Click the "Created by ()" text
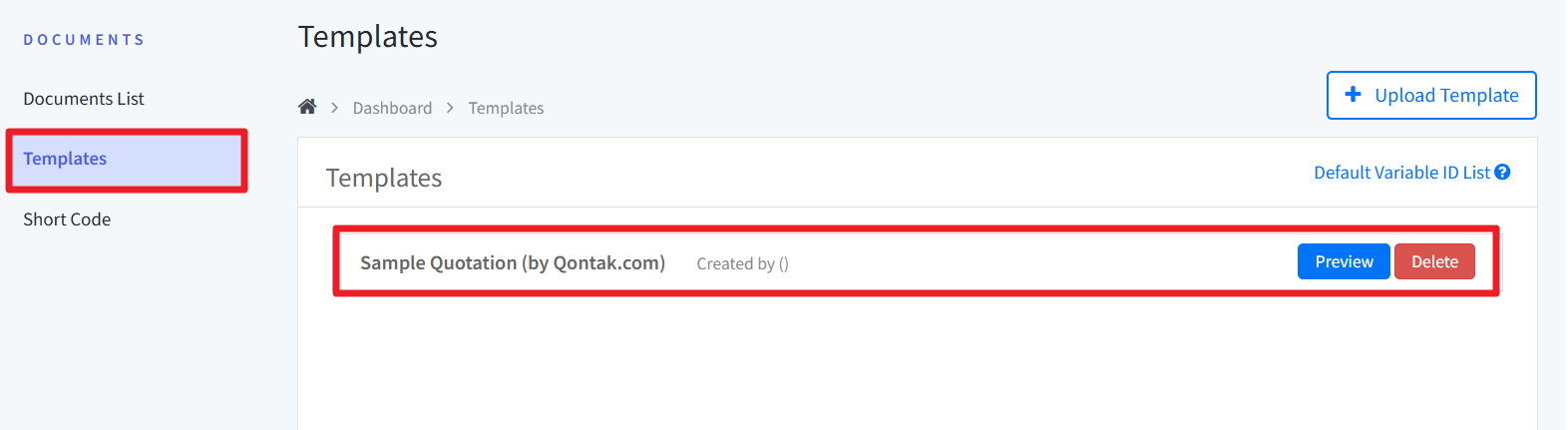Screen dimensions: 1568x430 click(742, 264)
